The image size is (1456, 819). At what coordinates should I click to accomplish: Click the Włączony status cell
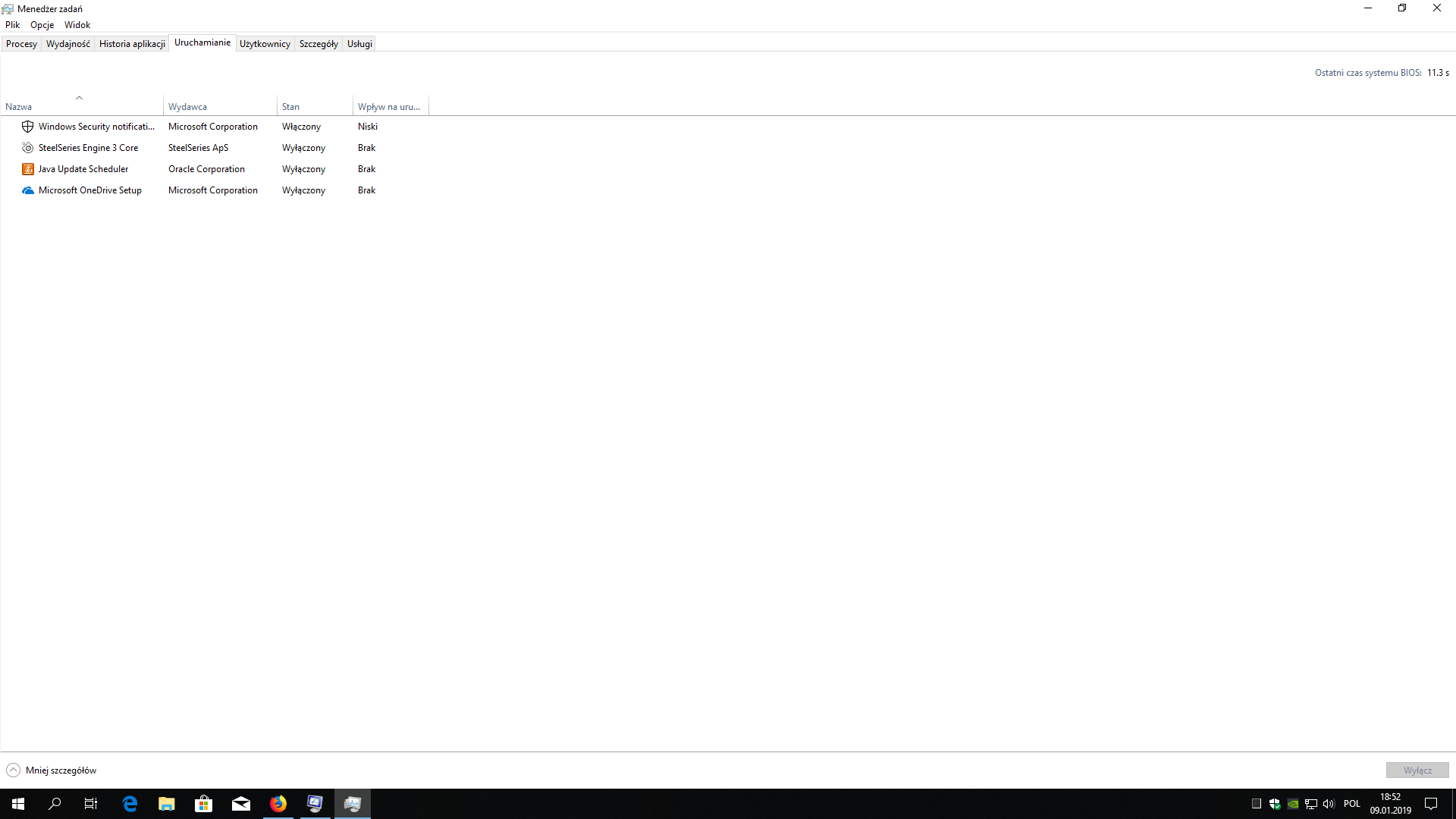301,127
